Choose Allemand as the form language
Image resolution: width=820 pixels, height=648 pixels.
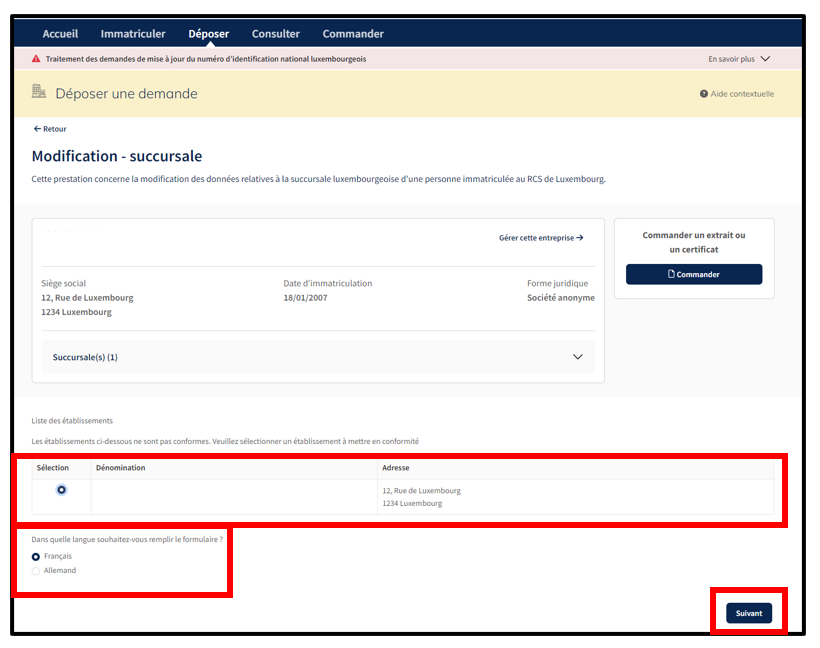point(37,571)
